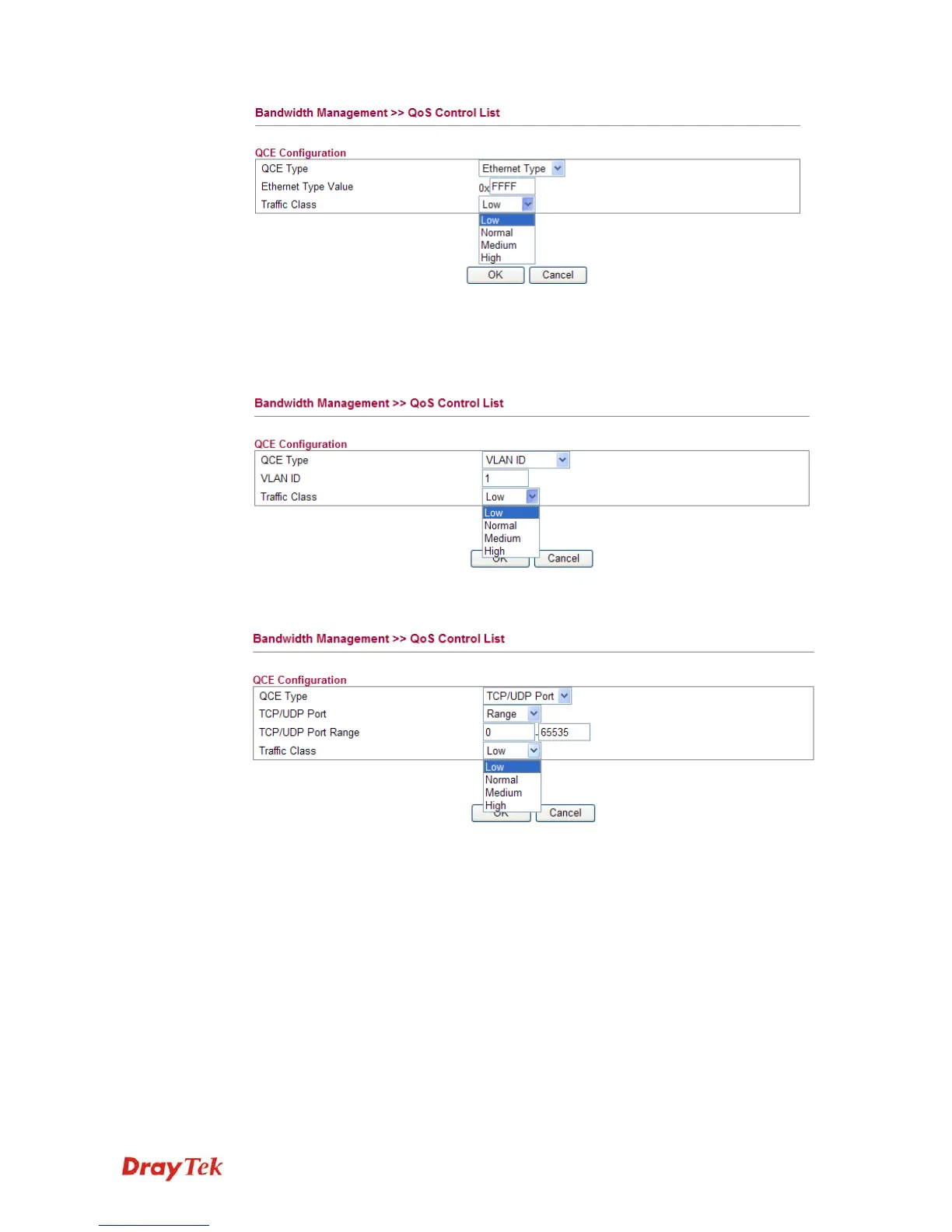This screenshot has width=952, height=1232.
Task: Click the port range end field showing 65535
Action: pos(564,733)
